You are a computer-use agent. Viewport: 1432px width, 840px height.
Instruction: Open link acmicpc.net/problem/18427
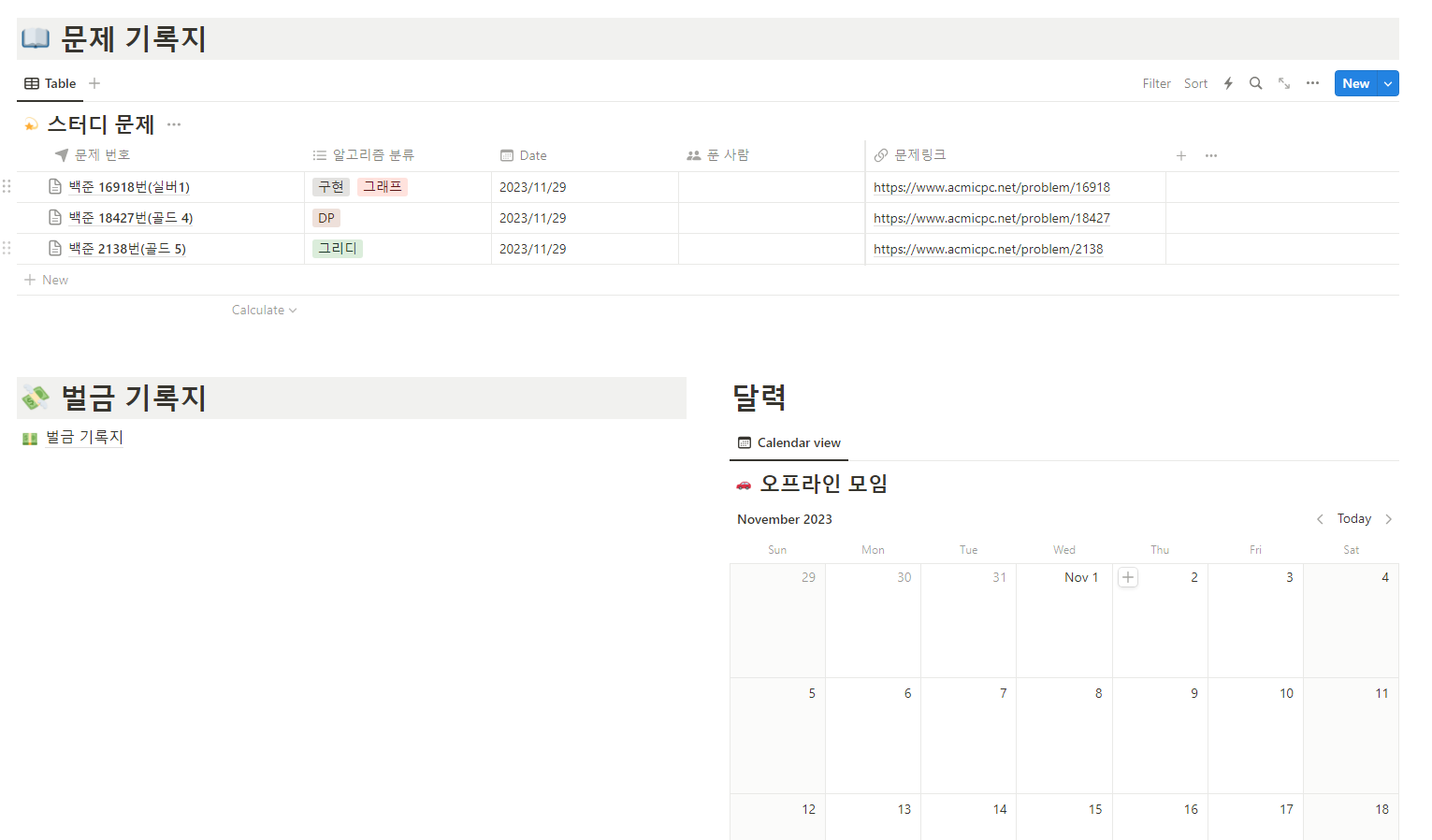[x=991, y=218]
